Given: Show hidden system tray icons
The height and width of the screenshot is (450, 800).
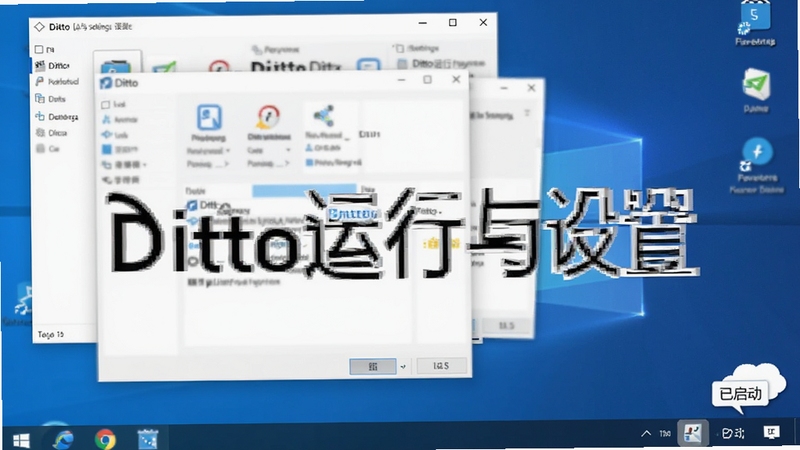Looking at the screenshot, I should [646, 434].
